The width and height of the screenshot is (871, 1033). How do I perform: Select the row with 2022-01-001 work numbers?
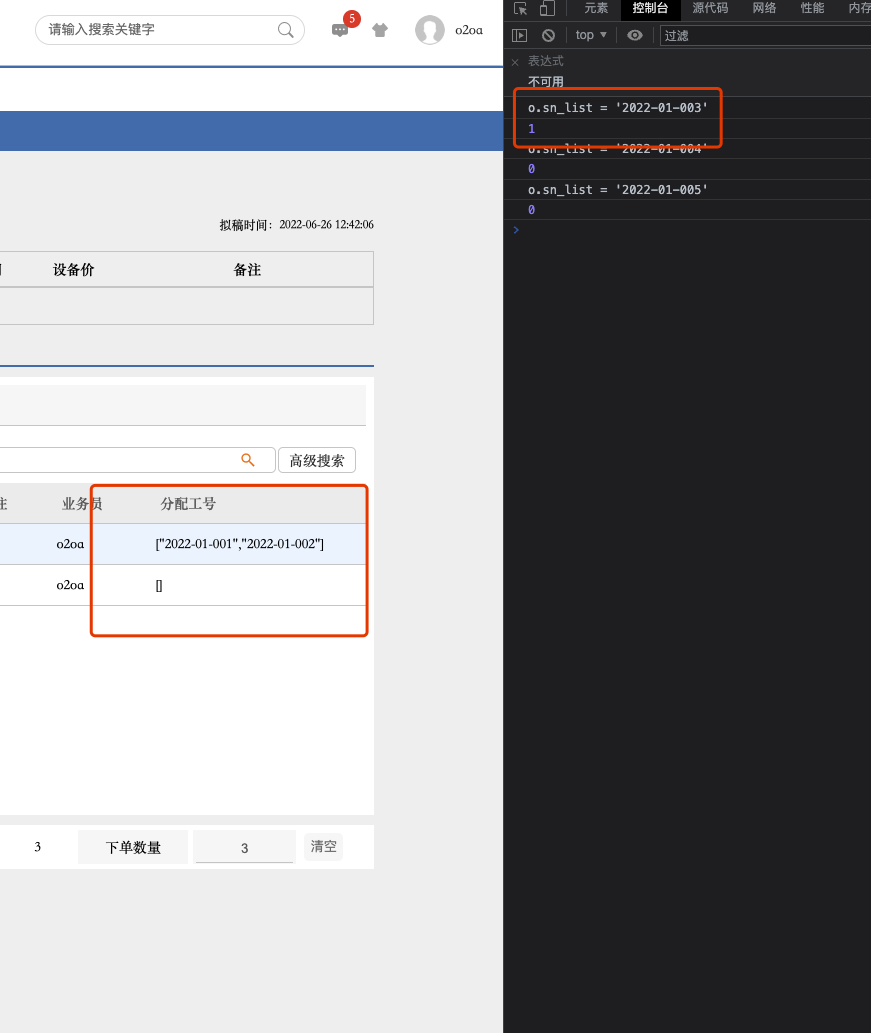(240, 544)
